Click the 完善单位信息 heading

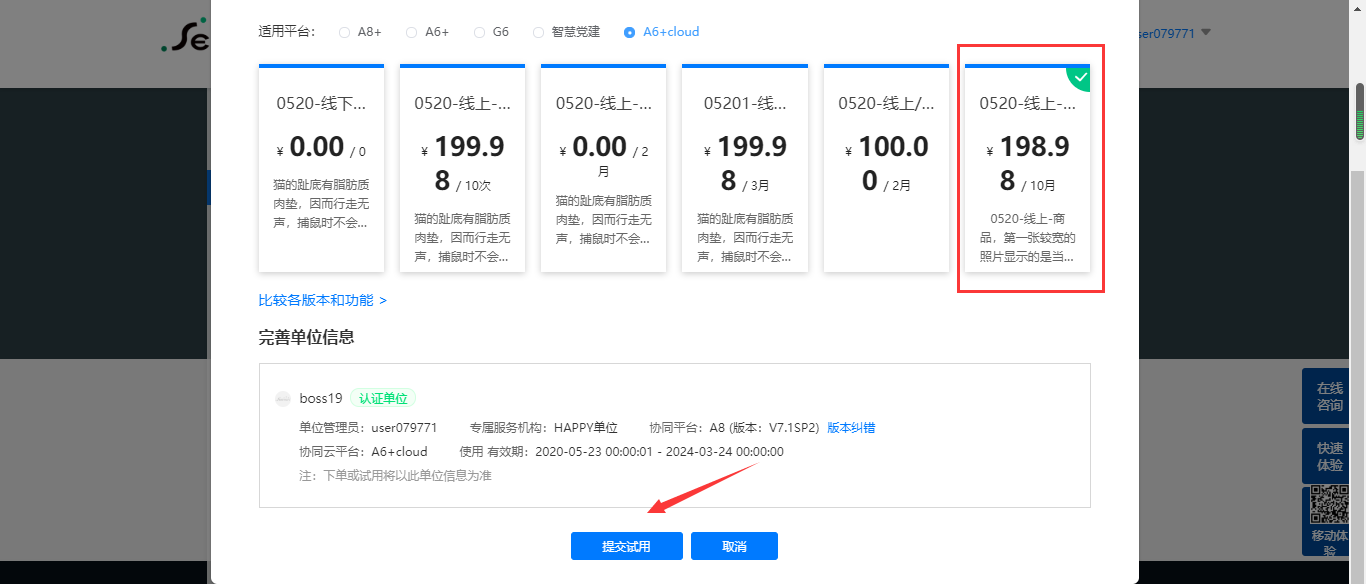(306, 337)
